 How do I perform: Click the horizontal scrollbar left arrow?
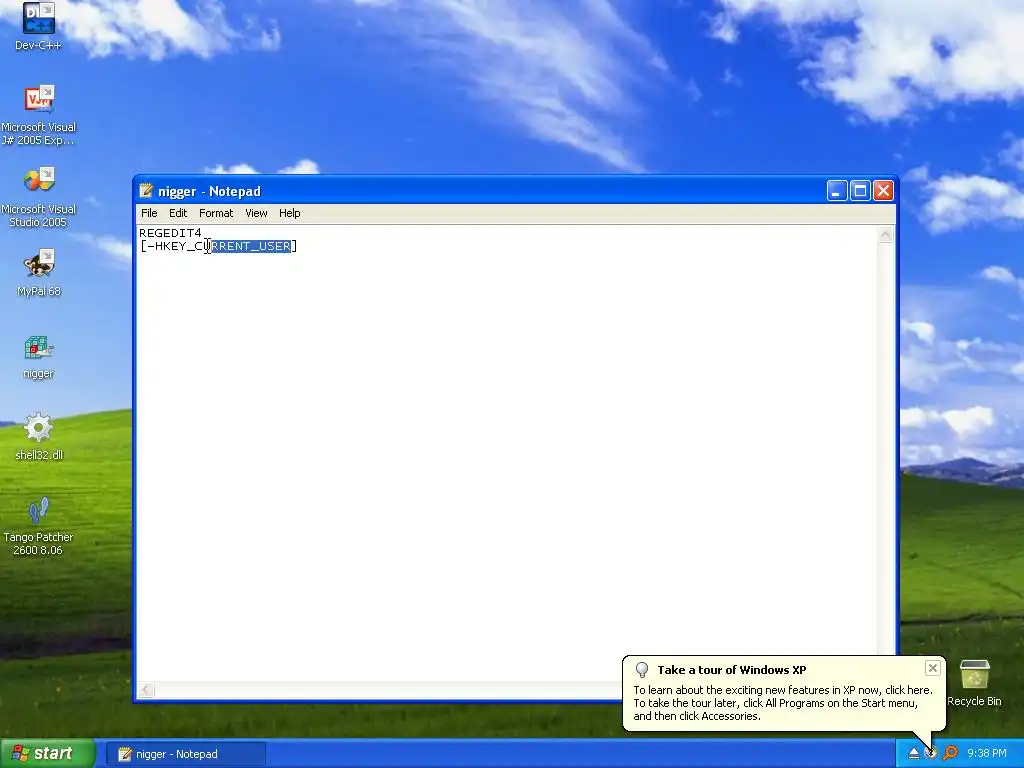coord(146,690)
